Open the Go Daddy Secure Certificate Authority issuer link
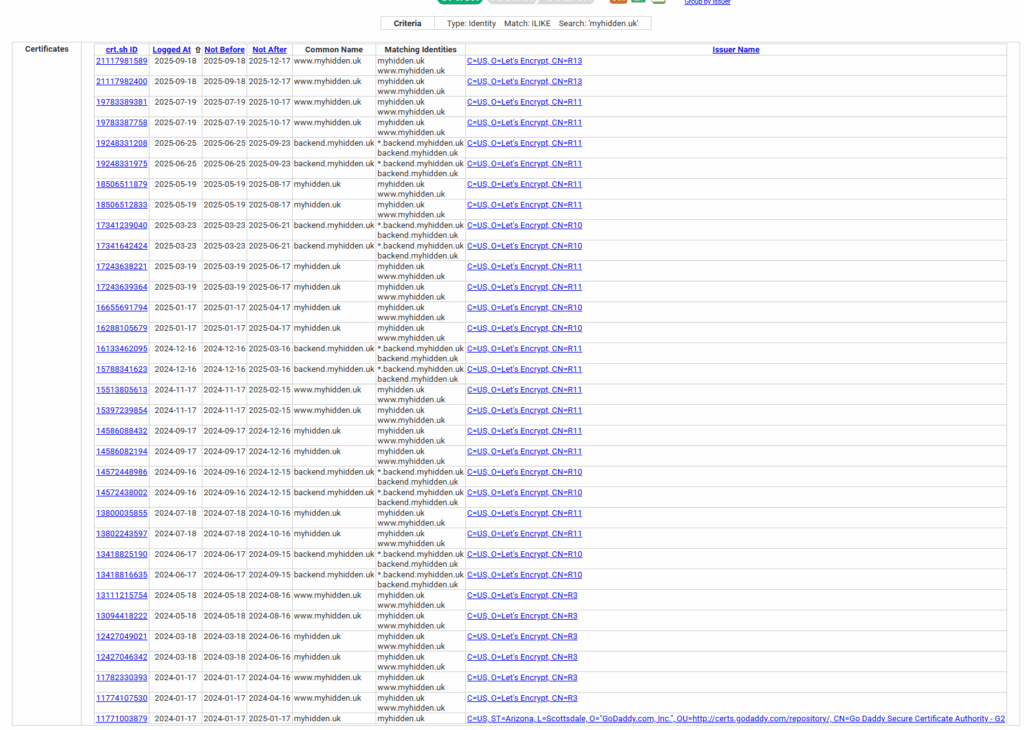 (x=736, y=719)
